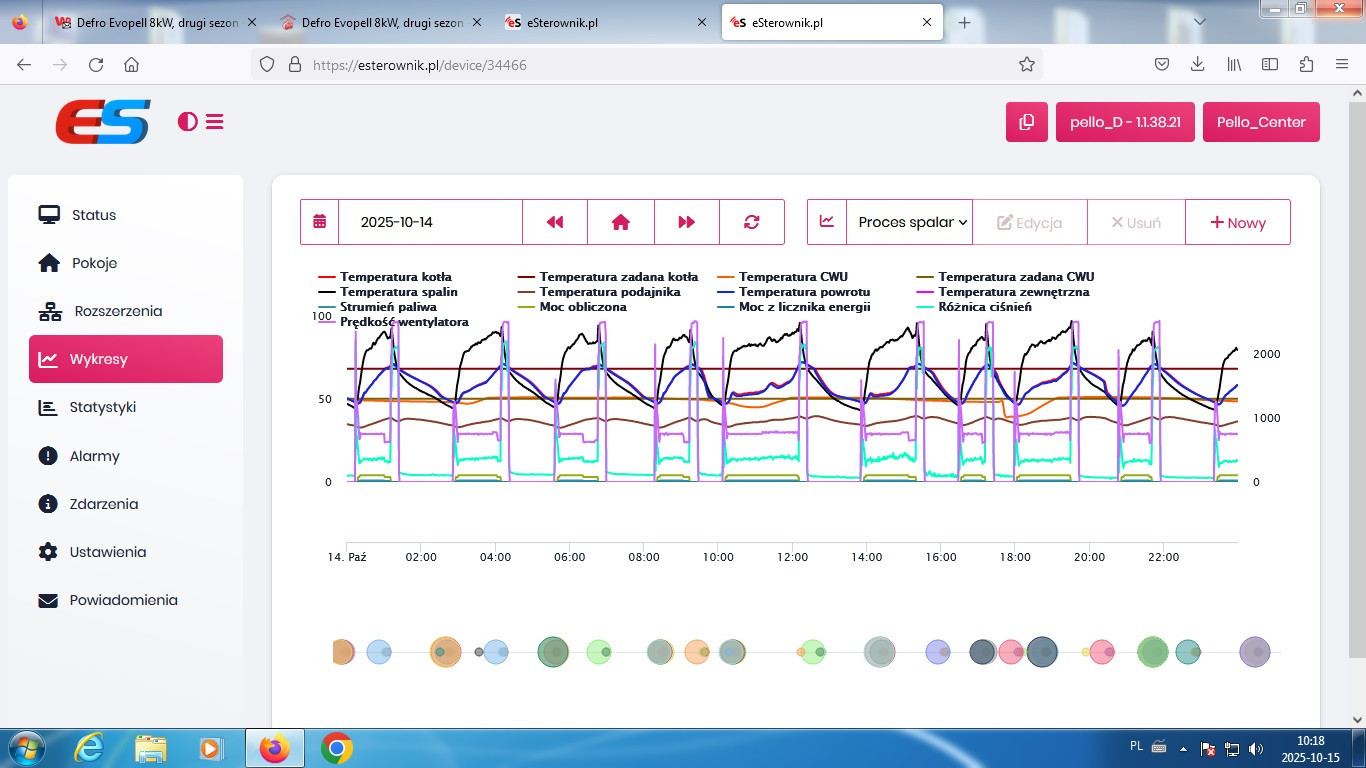Toggle Temperatura spalin legend entry
Image resolution: width=1366 pixels, height=768 pixels.
[x=398, y=292]
